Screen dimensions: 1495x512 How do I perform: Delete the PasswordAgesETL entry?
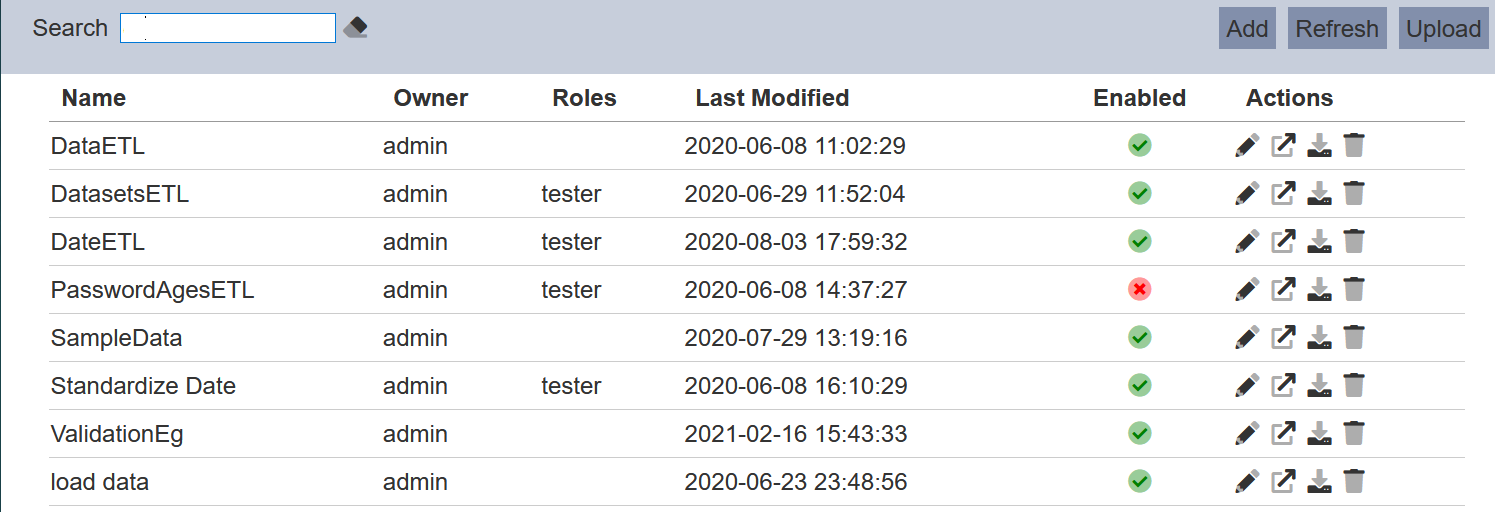(1354, 290)
